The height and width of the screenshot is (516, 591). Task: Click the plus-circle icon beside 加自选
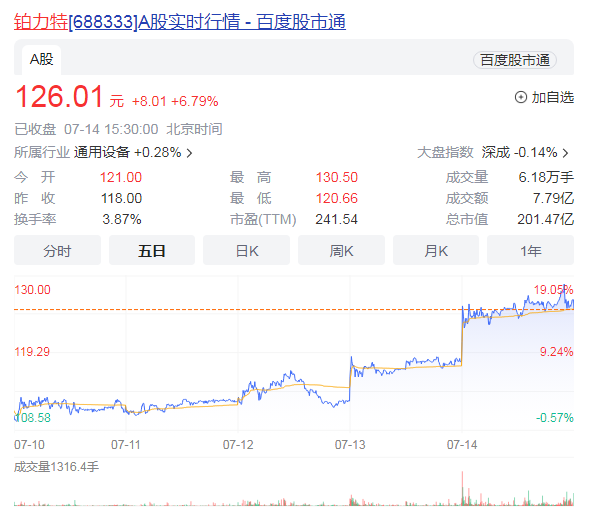pos(521,97)
